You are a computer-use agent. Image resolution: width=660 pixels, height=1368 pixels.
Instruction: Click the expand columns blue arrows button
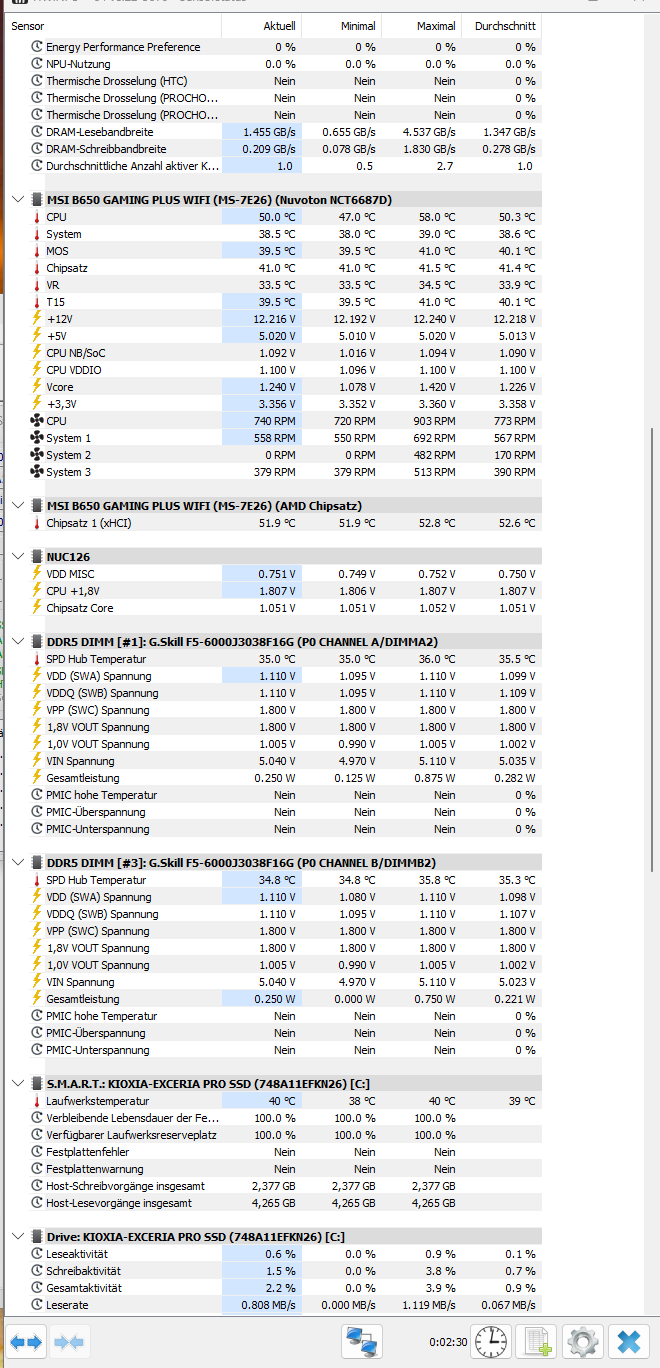[27, 1341]
